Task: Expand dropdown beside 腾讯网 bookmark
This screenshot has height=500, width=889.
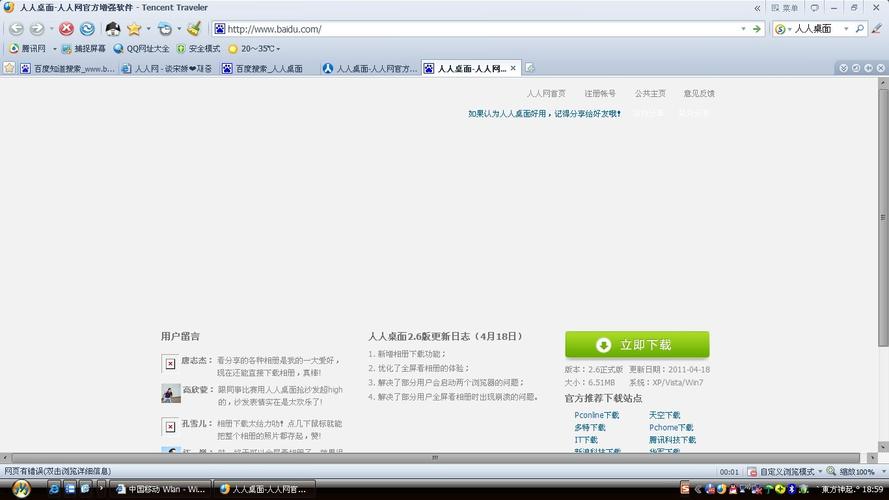Action: click(x=55, y=49)
